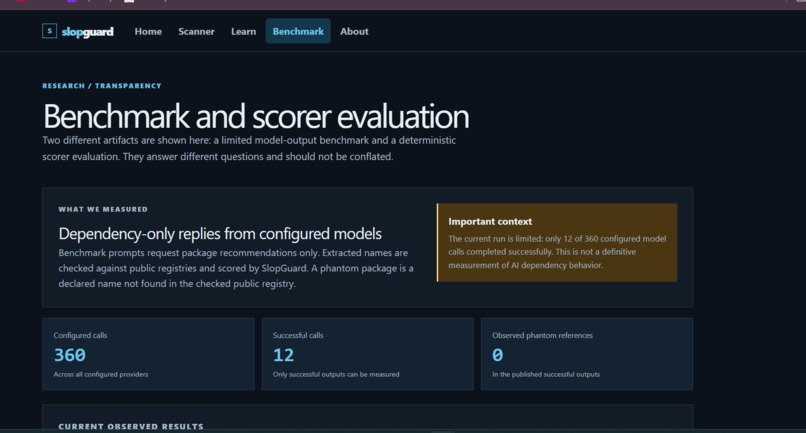Screen dimensions: 806x433
Task: Click the Important context callout title
Action: 490,222
